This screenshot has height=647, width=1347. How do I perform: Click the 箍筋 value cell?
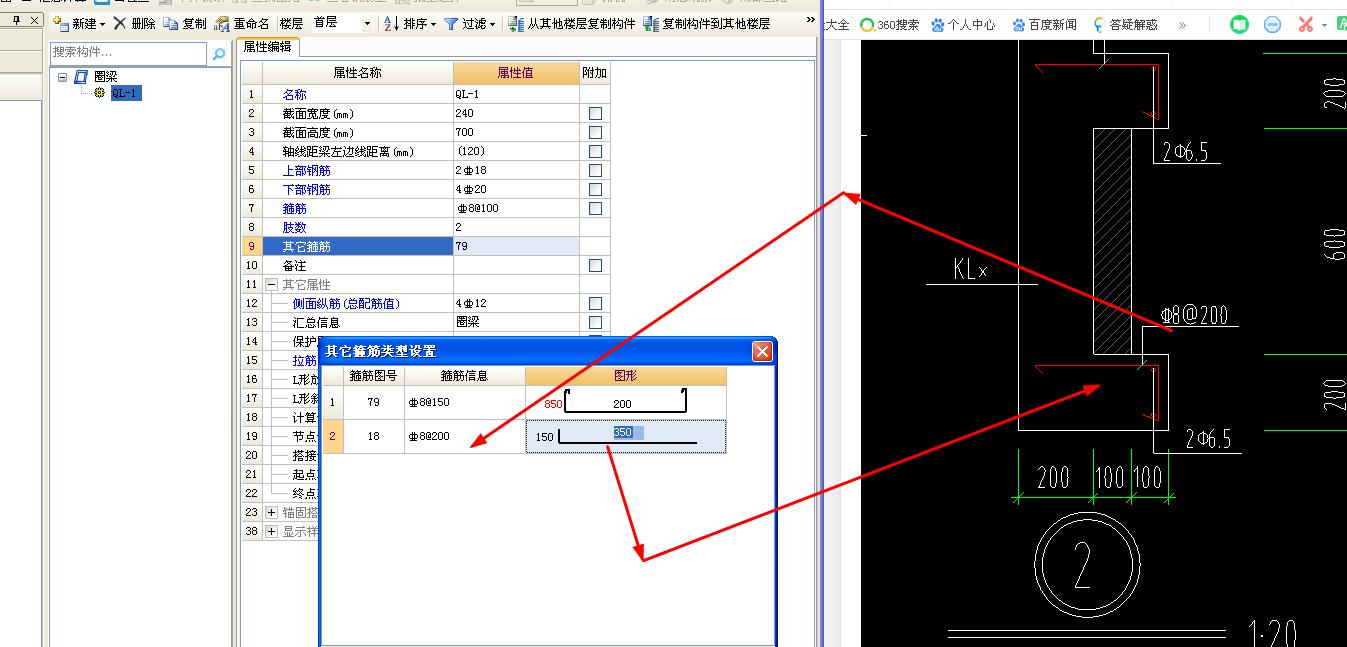[516, 208]
